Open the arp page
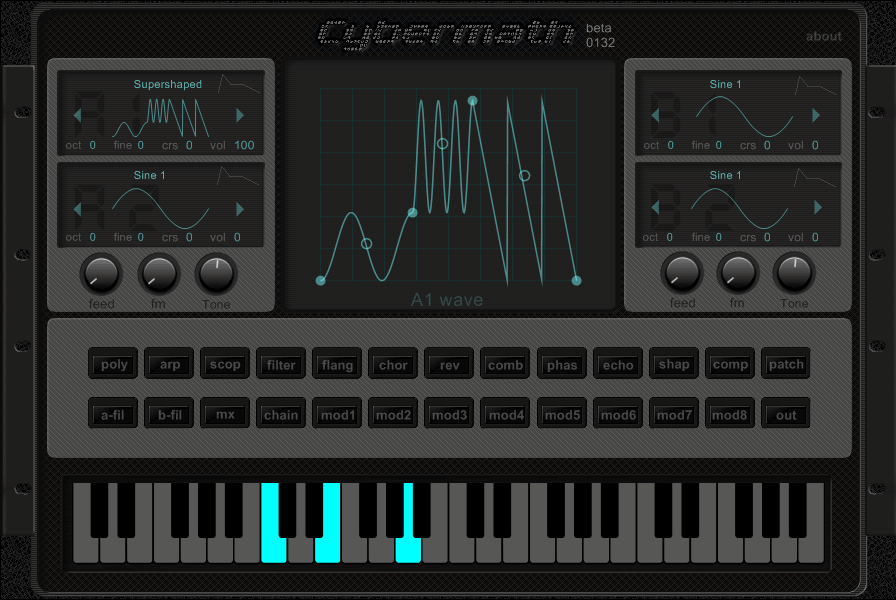This screenshot has height=600, width=896. point(169,363)
